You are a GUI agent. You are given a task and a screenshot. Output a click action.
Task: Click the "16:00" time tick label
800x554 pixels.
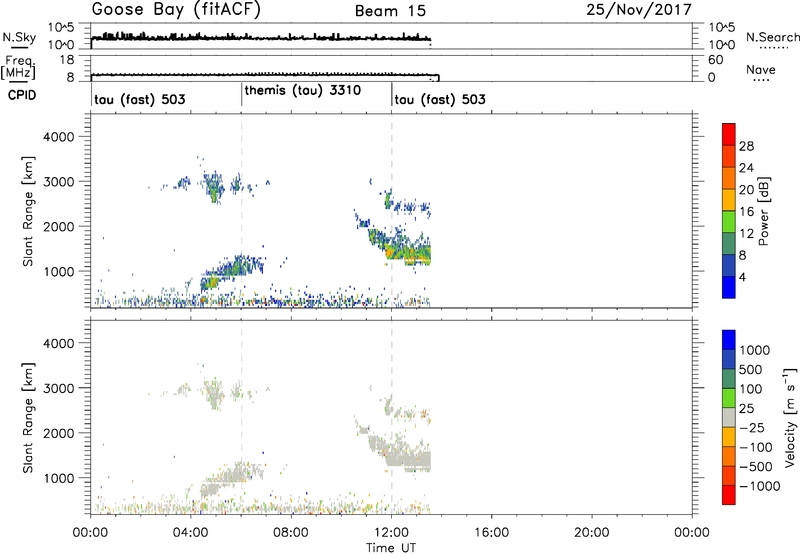[x=492, y=533]
